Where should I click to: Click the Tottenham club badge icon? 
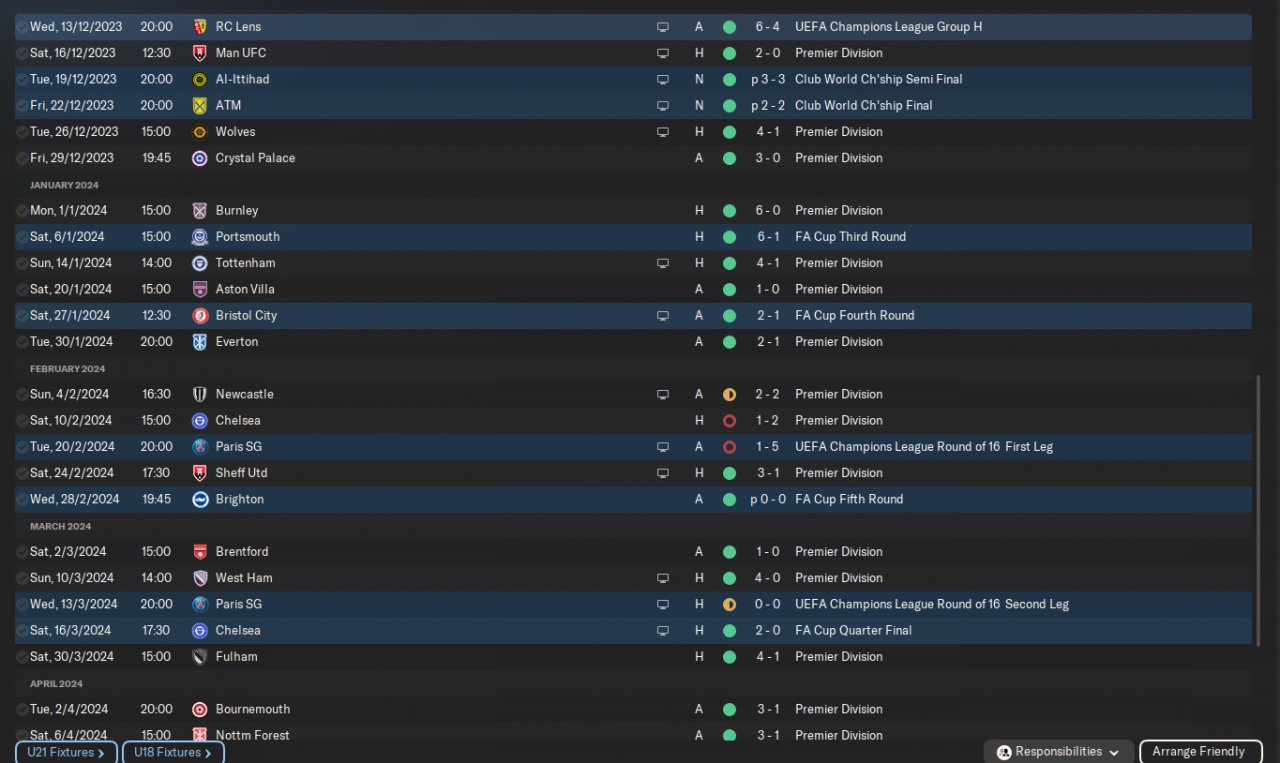click(x=199, y=263)
